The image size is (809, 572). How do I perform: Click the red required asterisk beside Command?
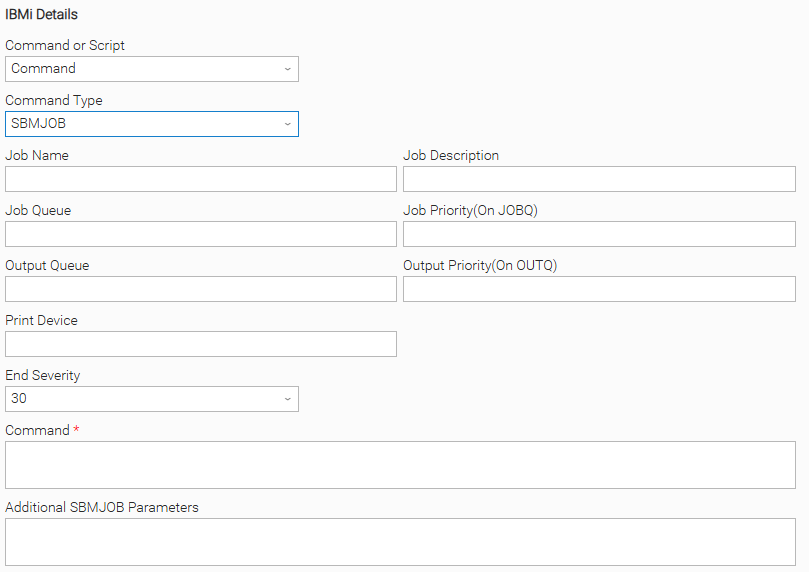click(x=77, y=430)
